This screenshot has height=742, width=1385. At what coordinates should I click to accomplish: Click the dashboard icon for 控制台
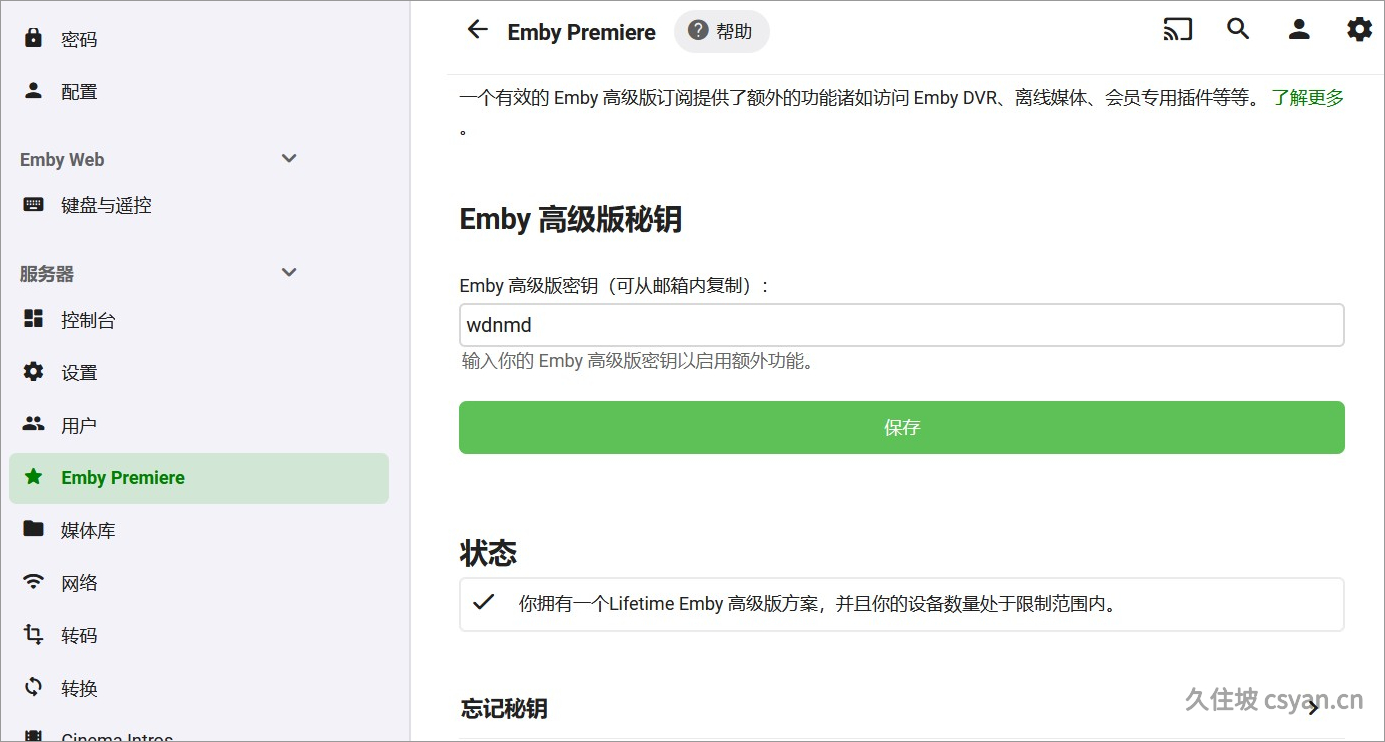(x=34, y=319)
